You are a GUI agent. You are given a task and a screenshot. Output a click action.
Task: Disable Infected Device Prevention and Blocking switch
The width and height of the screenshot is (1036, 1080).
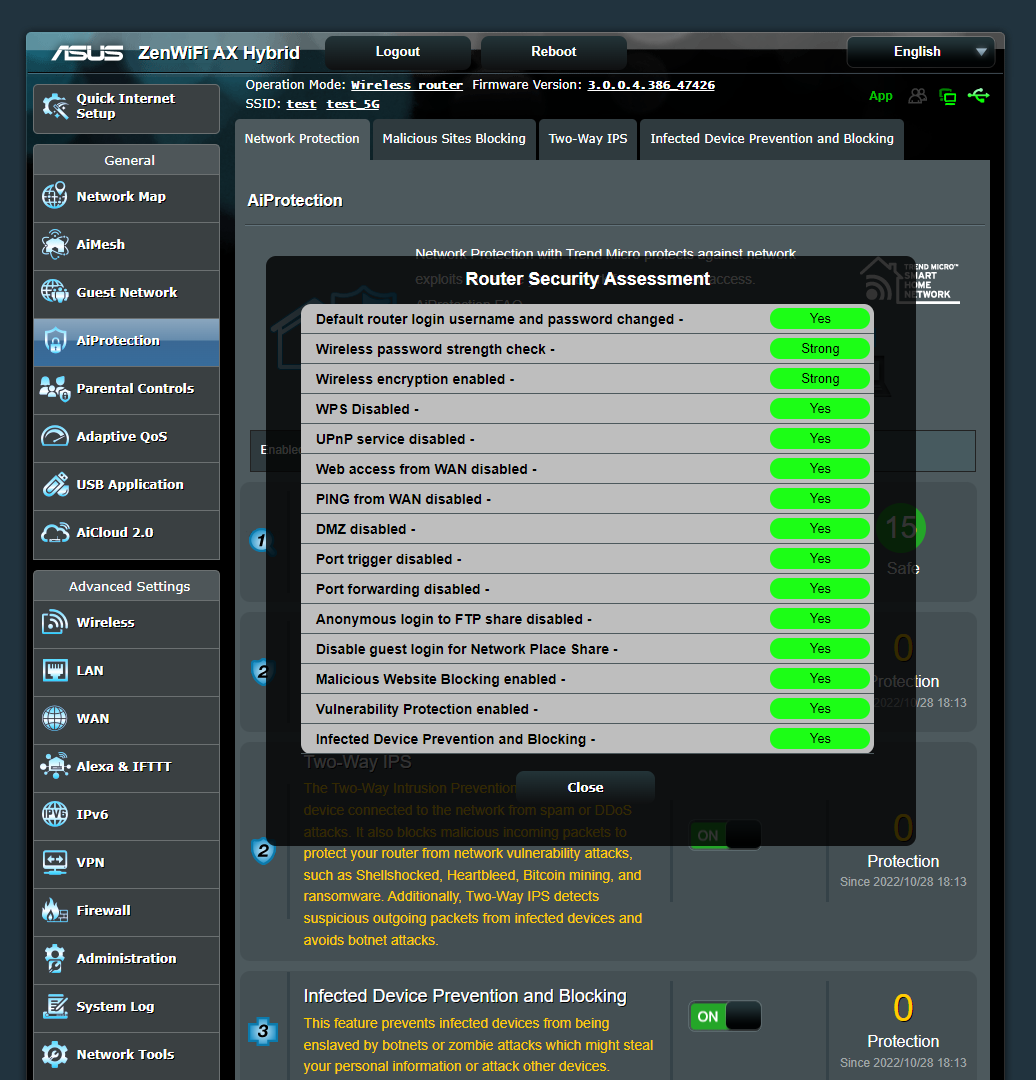point(724,1015)
